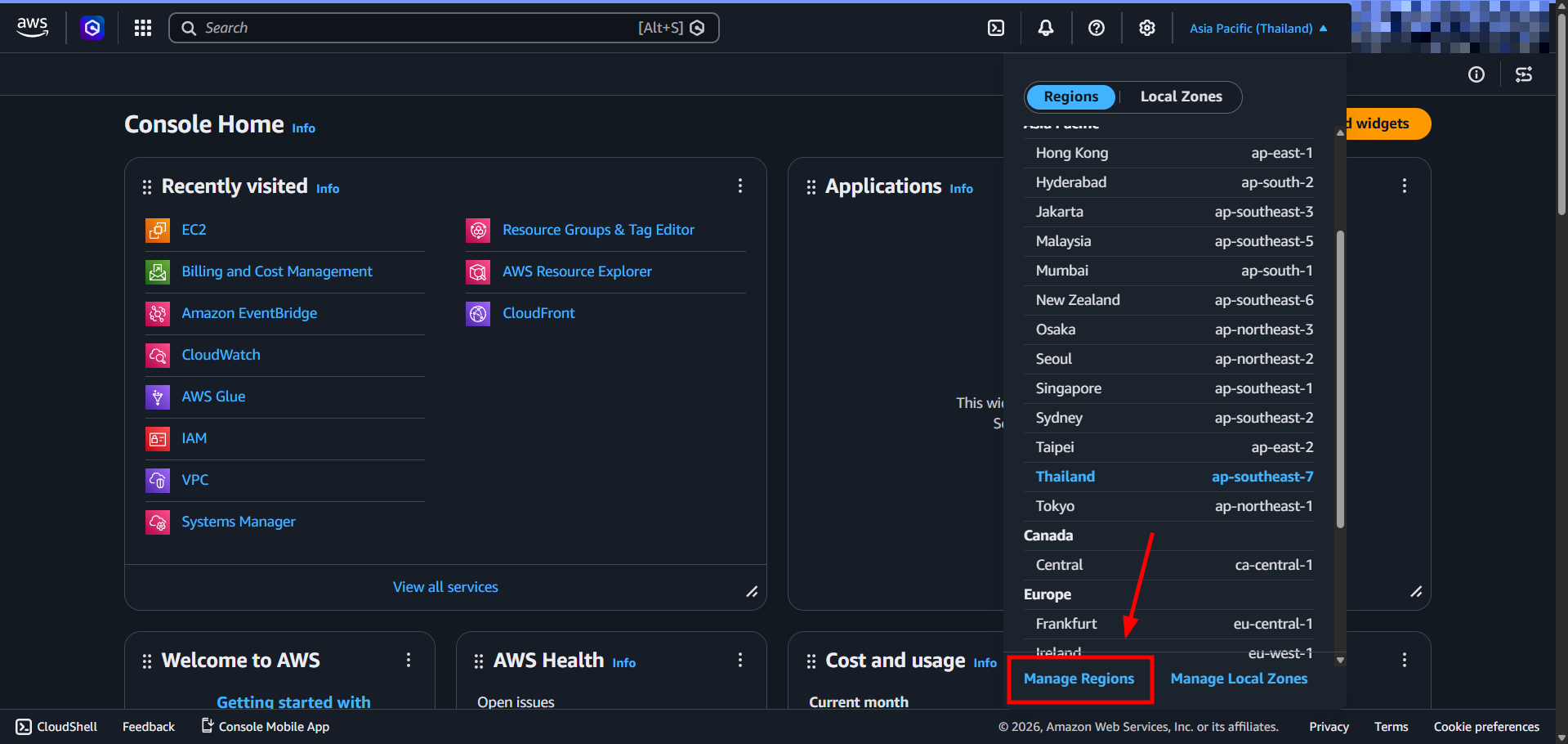The image size is (1568, 744).
Task: Select the Mumbai ap-south-1 region
Action: [1168, 271]
